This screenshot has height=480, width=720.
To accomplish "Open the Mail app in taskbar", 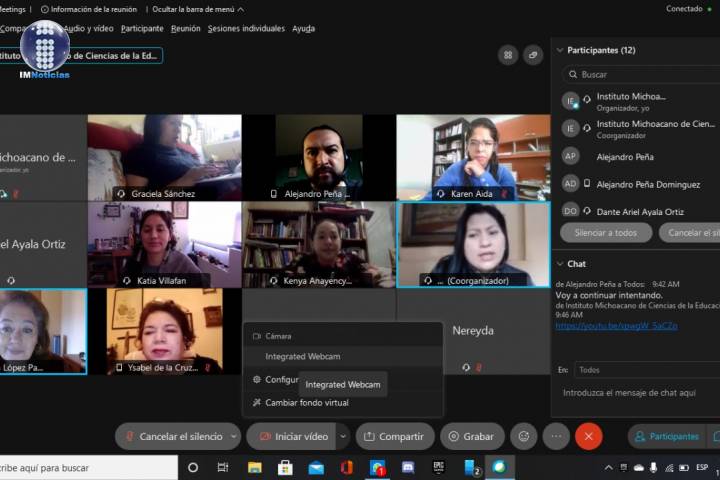I will pos(316,468).
